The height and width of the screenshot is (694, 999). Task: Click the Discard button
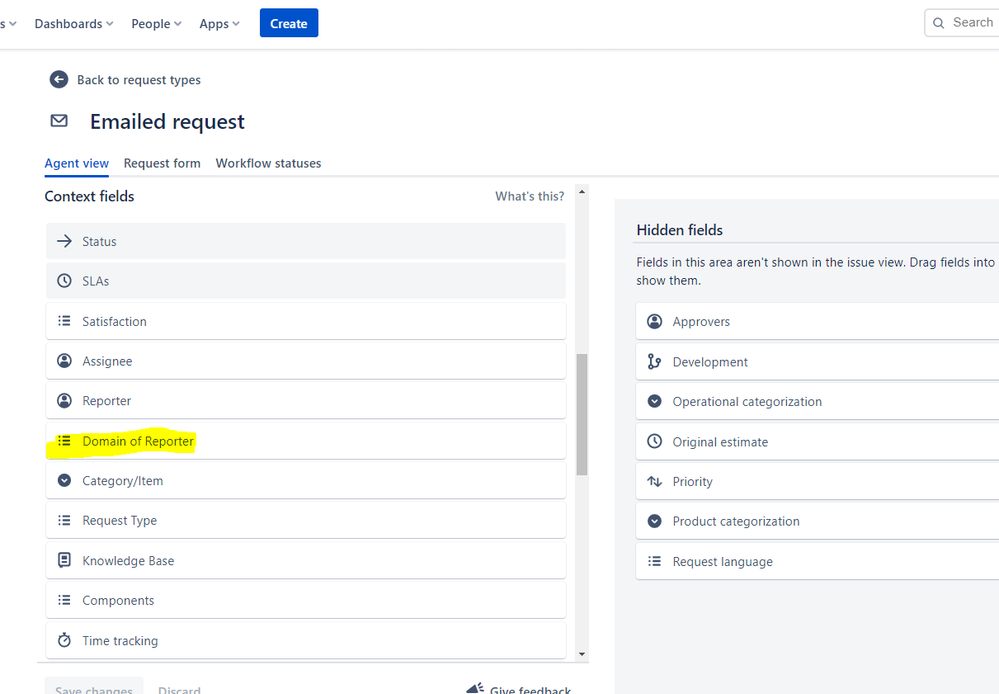point(179,690)
